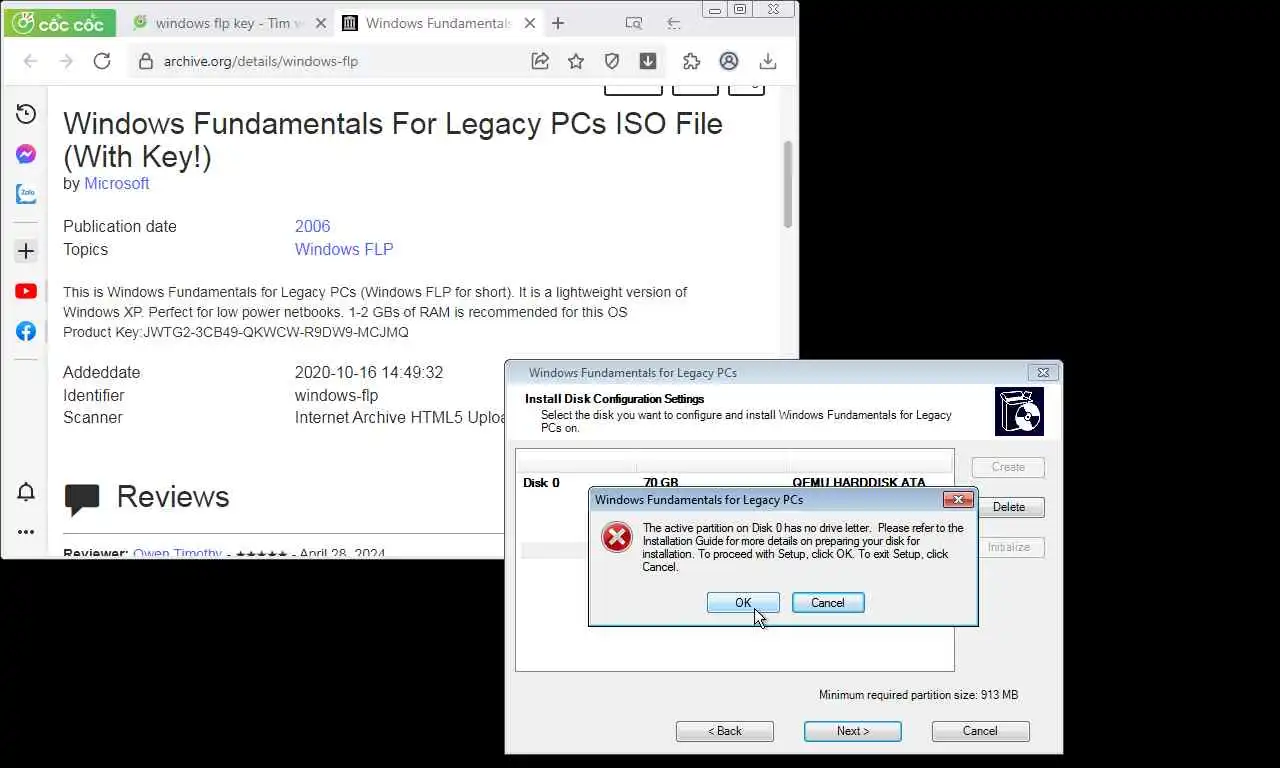The image size is (1280, 768).
Task: Open Messenger in the sidebar
Action: [26, 154]
